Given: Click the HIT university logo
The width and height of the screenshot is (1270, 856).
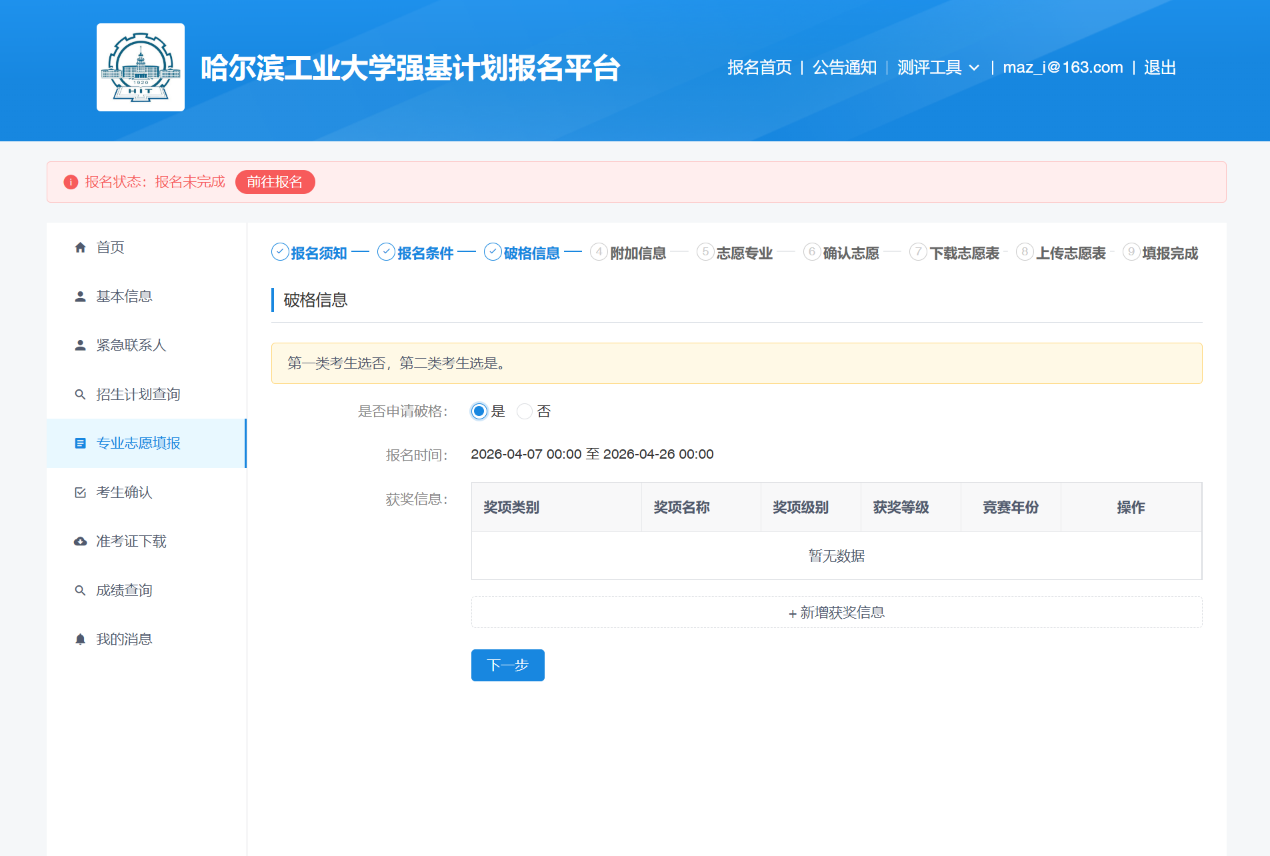Looking at the screenshot, I should click(140, 67).
